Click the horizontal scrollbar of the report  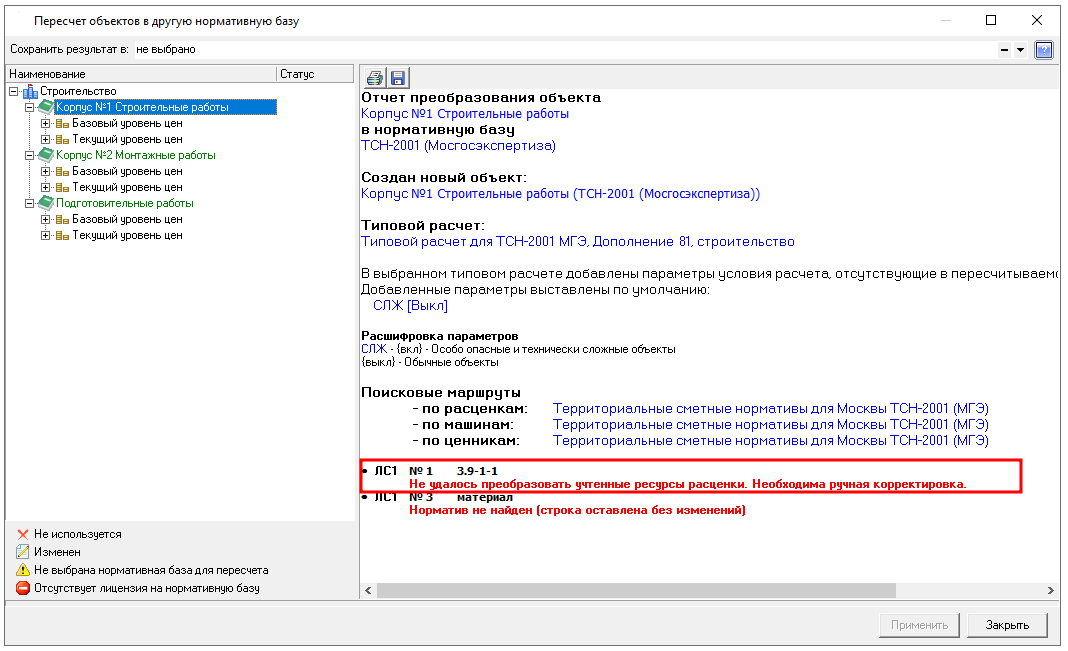[x=700, y=591]
